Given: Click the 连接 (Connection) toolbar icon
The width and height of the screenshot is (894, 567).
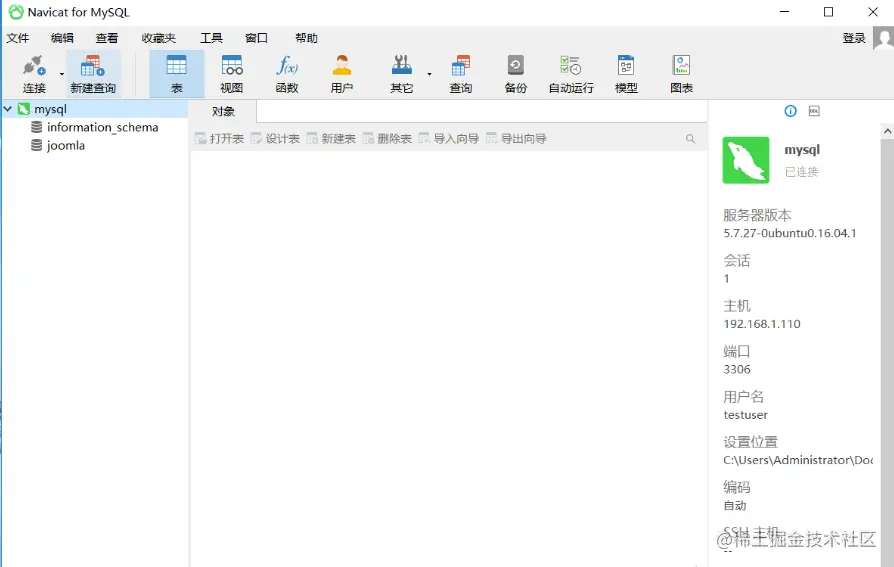Looking at the screenshot, I should pyautogui.click(x=34, y=74).
